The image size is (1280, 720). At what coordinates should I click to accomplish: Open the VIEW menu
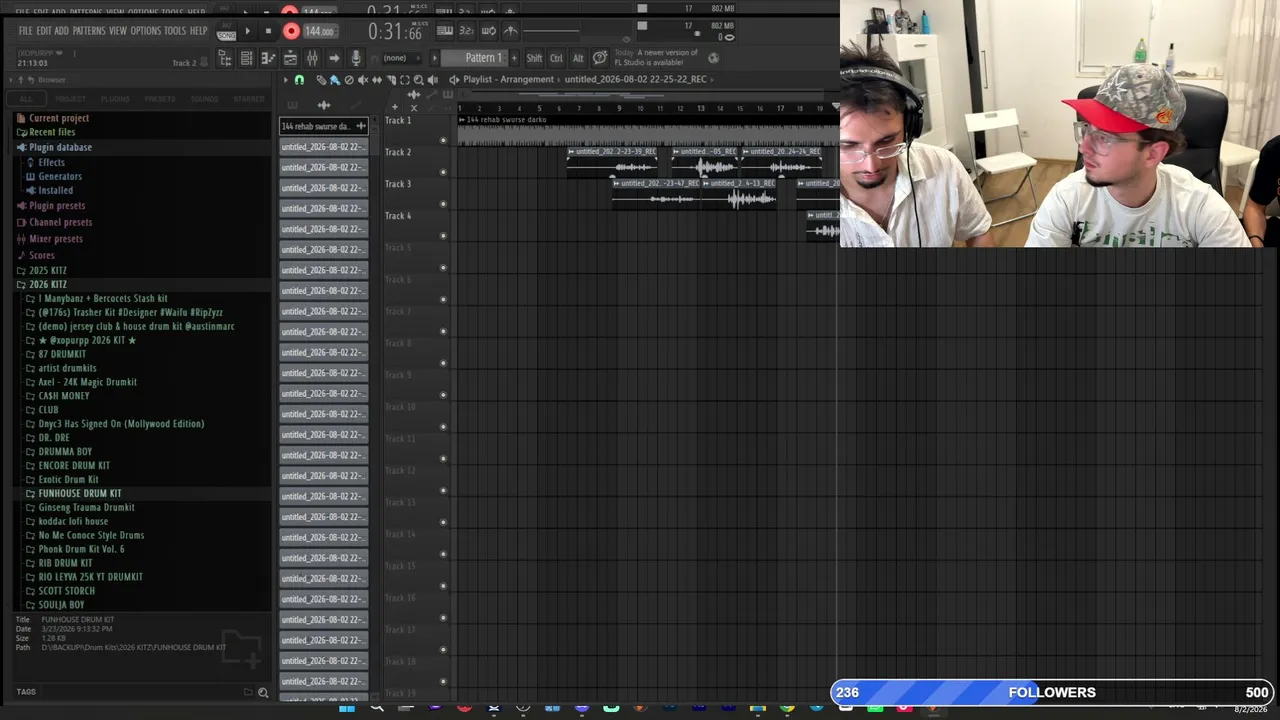pyautogui.click(x=118, y=31)
